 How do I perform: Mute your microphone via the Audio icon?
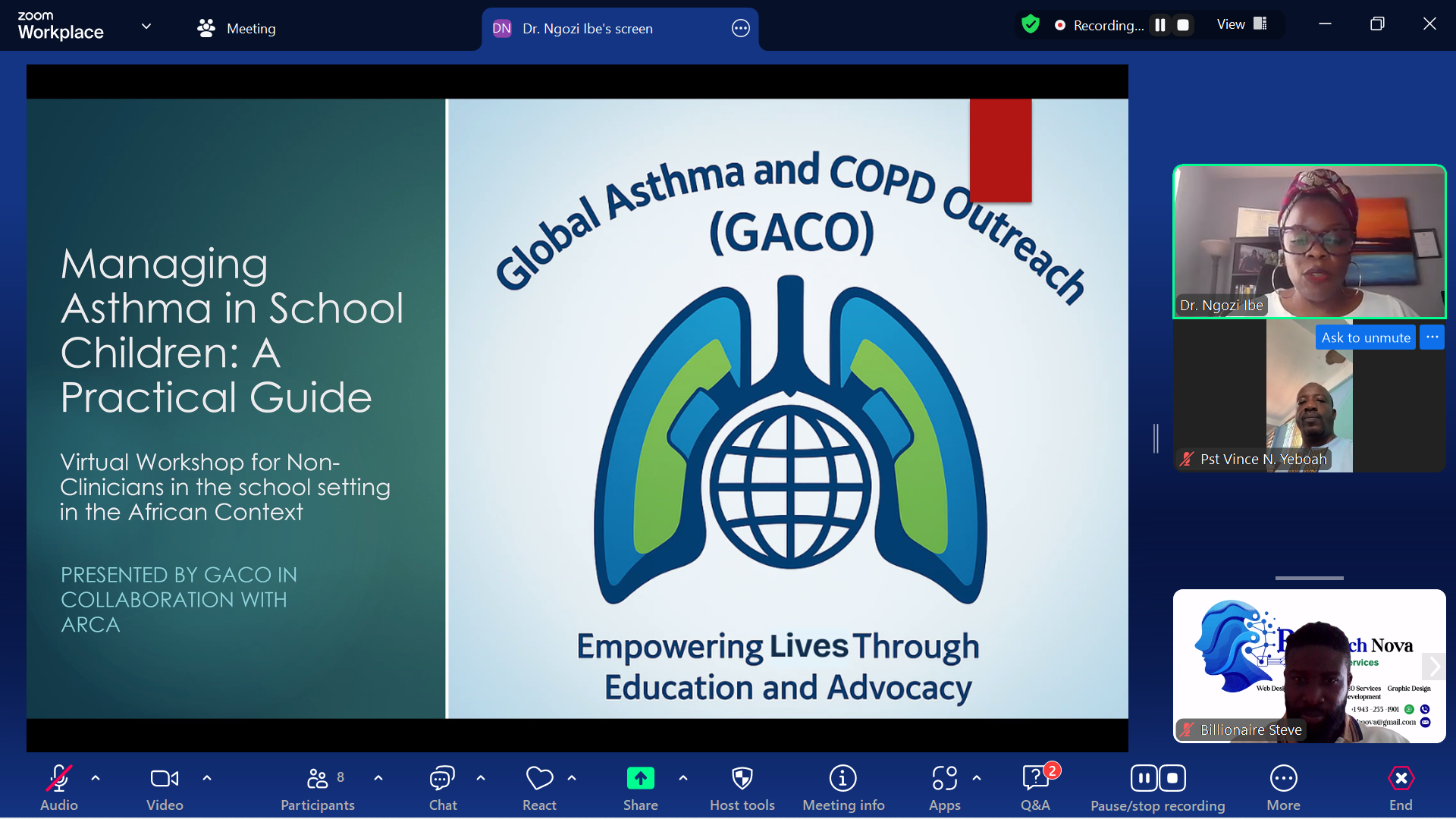coord(58,778)
